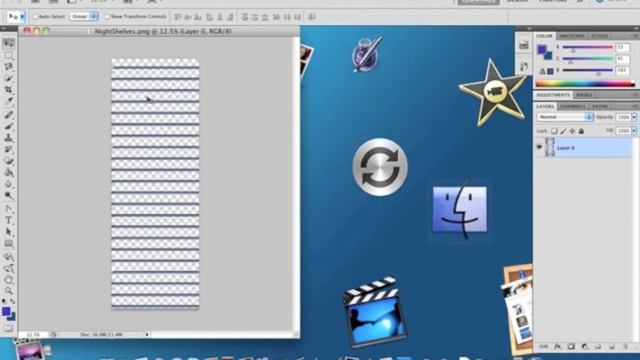The height and width of the screenshot is (360, 640).
Task: Select the Spot Healing Brush tool
Action: (9, 115)
